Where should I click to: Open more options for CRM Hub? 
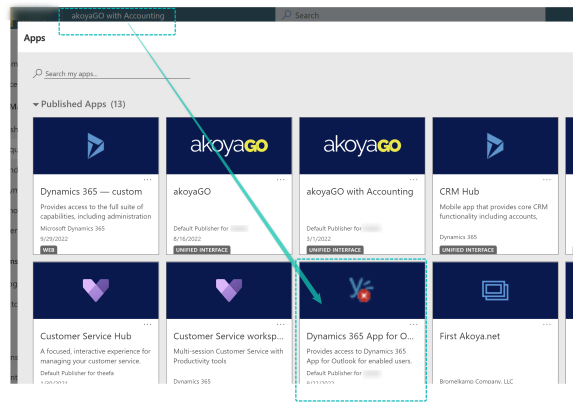pos(547,179)
